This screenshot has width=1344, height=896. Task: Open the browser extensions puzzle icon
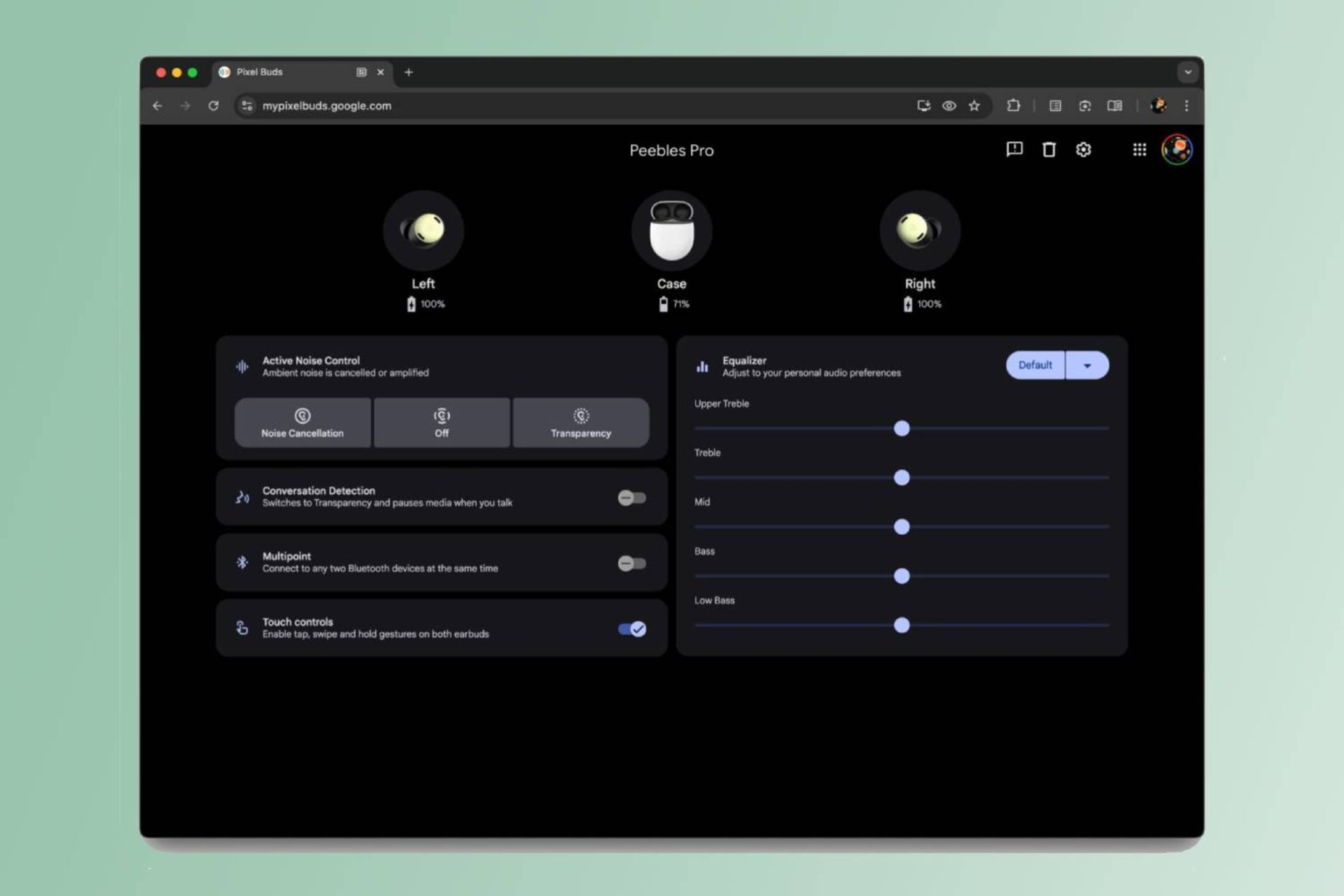point(1013,106)
